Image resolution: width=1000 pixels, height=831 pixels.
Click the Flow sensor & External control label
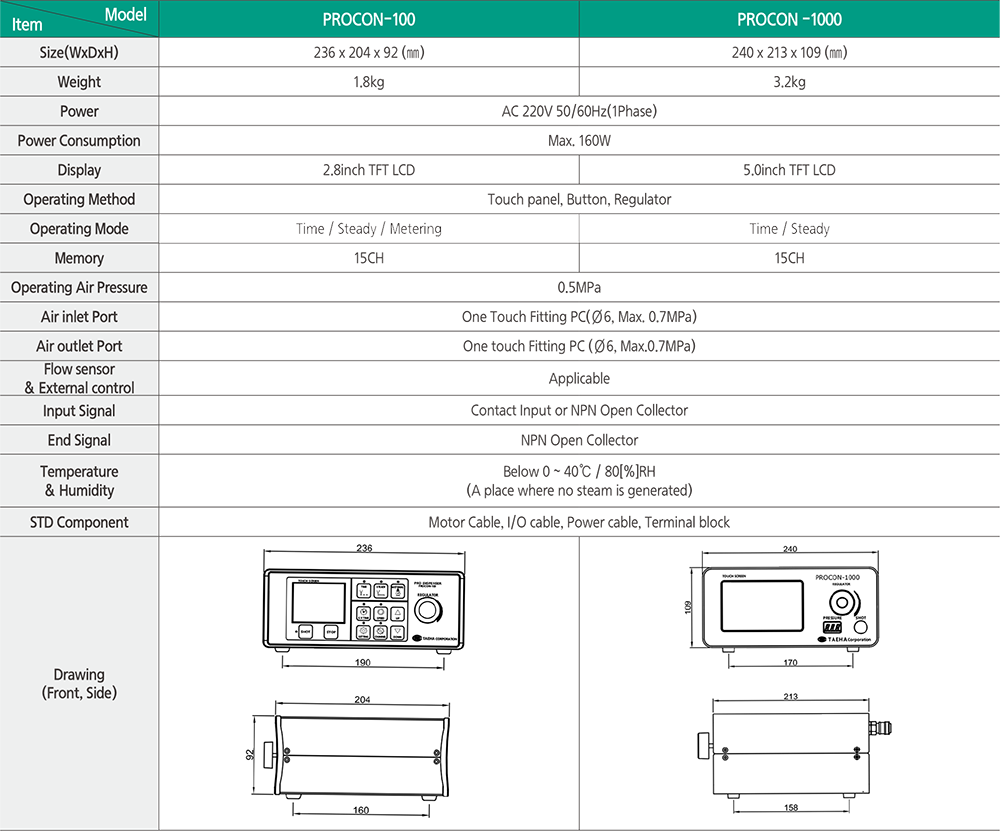click(79, 378)
